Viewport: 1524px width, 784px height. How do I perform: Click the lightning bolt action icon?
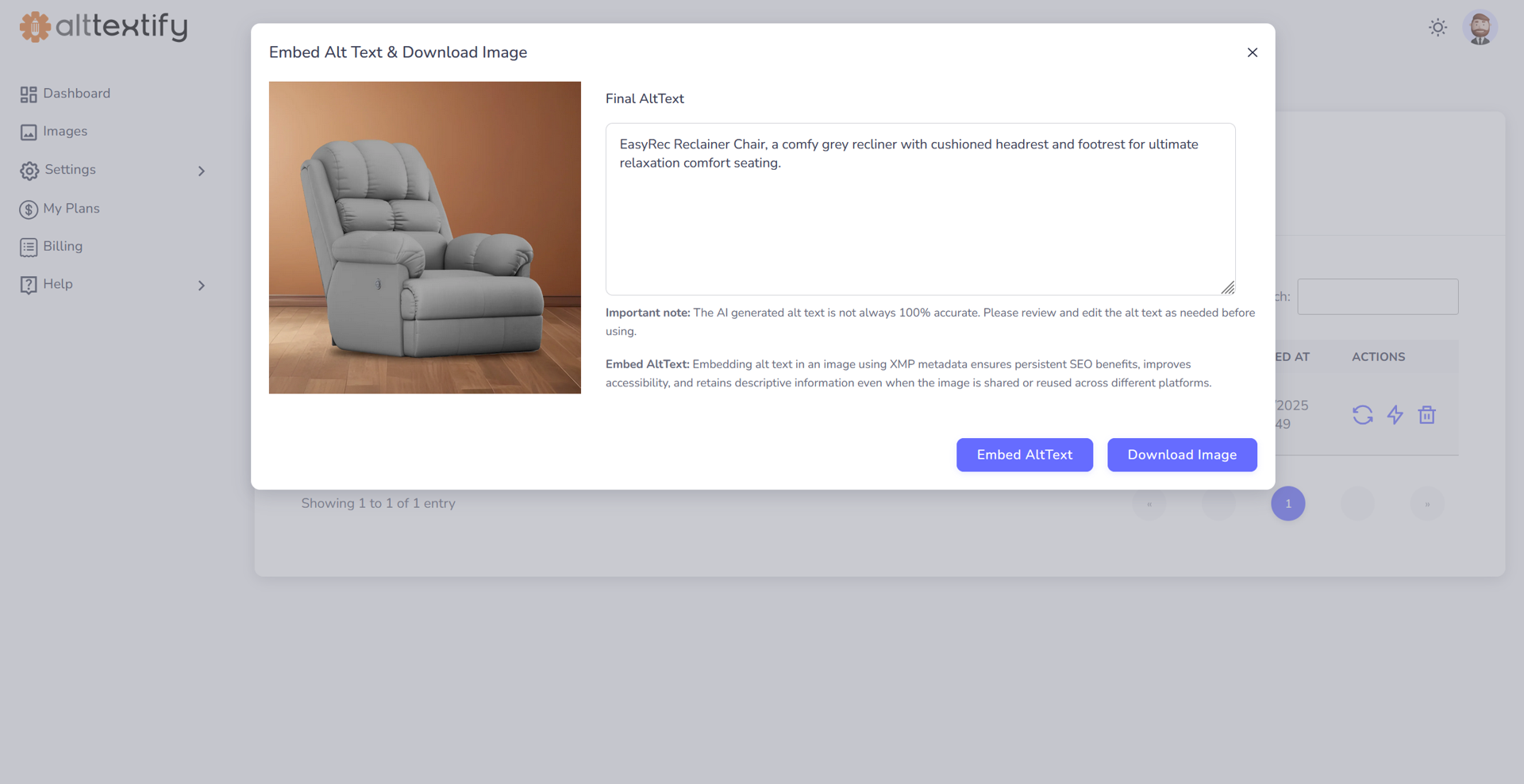(x=1395, y=415)
